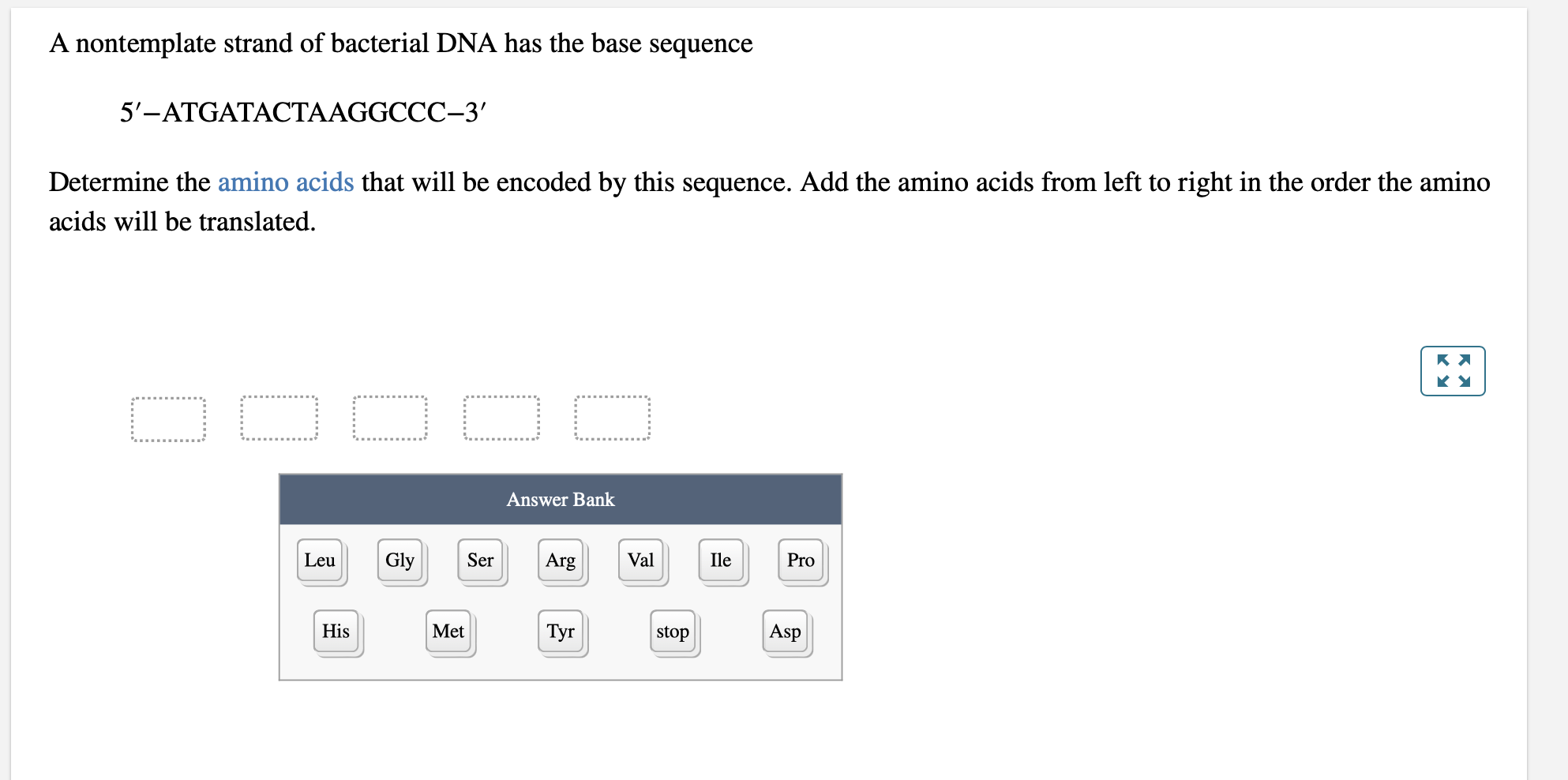Click the fifth dashed answer slot
Screen dimensions: 1568x780
[613, 418]
